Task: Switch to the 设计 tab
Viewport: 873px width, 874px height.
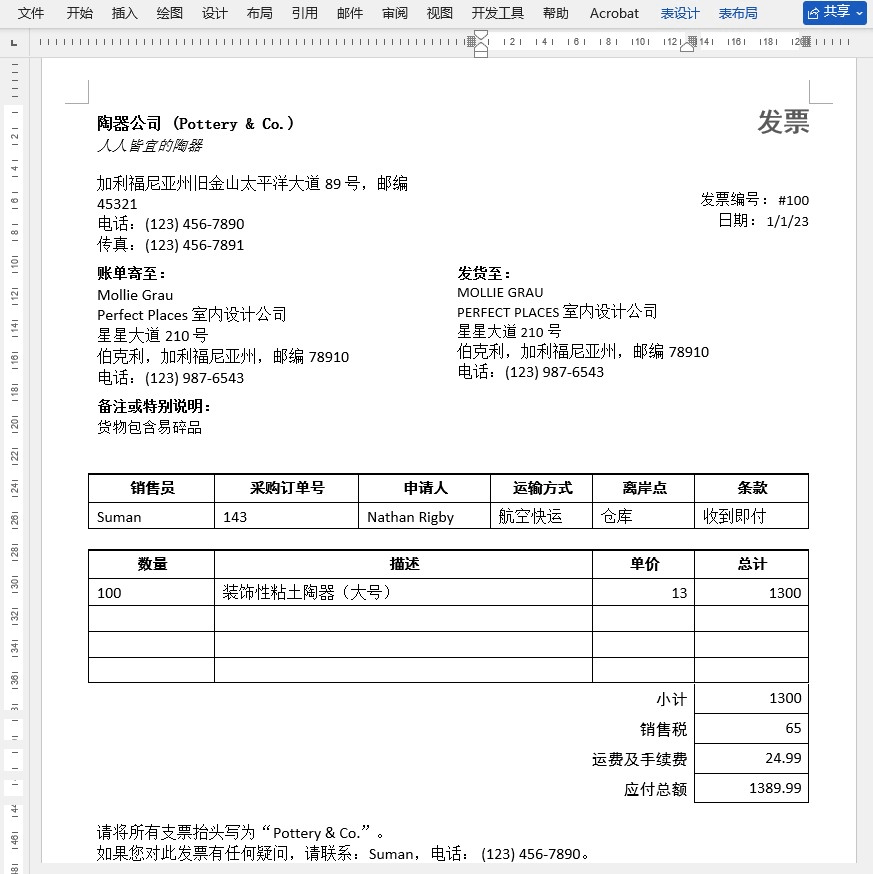Action: pyautogui.click(x=214, y=13)
